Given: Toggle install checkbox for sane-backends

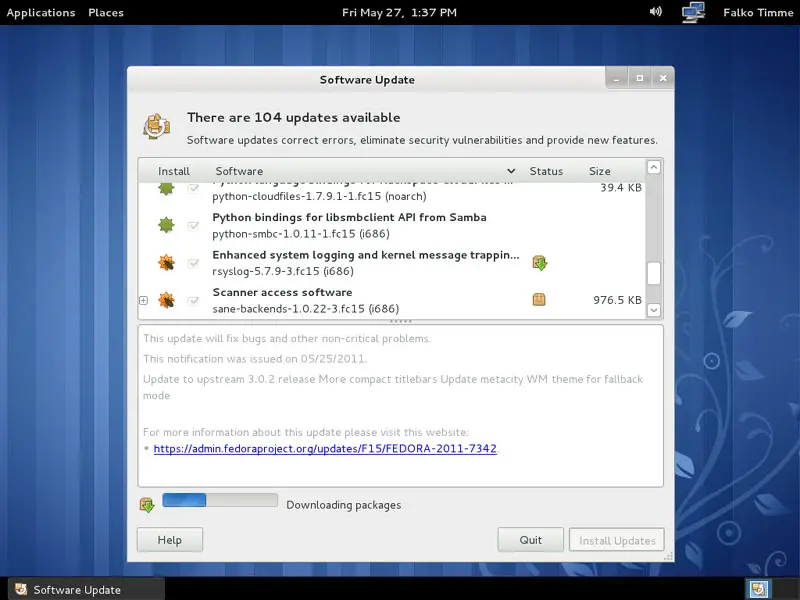Looking at the screenshot, I should coord(193,301).
